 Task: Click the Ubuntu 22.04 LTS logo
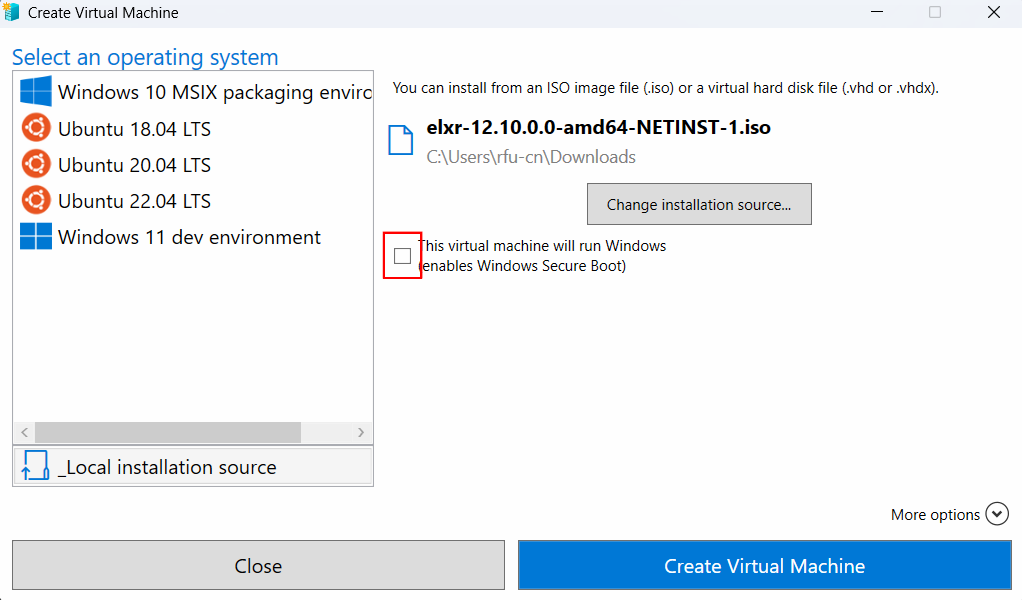(35, 200)
